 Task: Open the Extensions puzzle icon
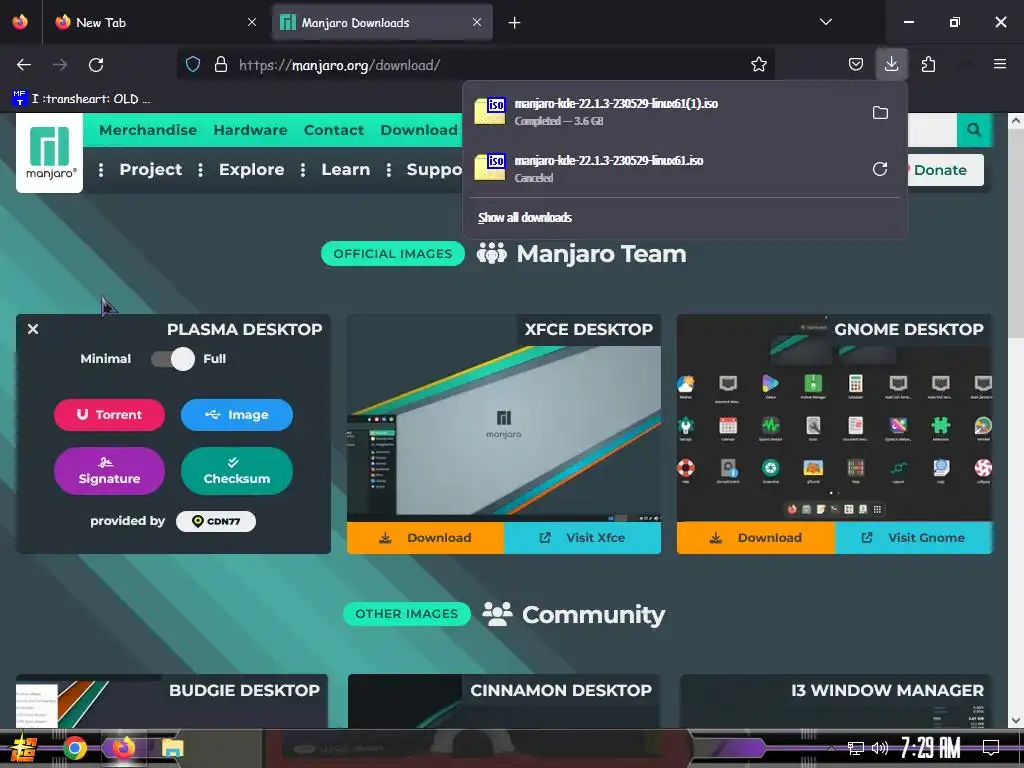click(928, 64)
